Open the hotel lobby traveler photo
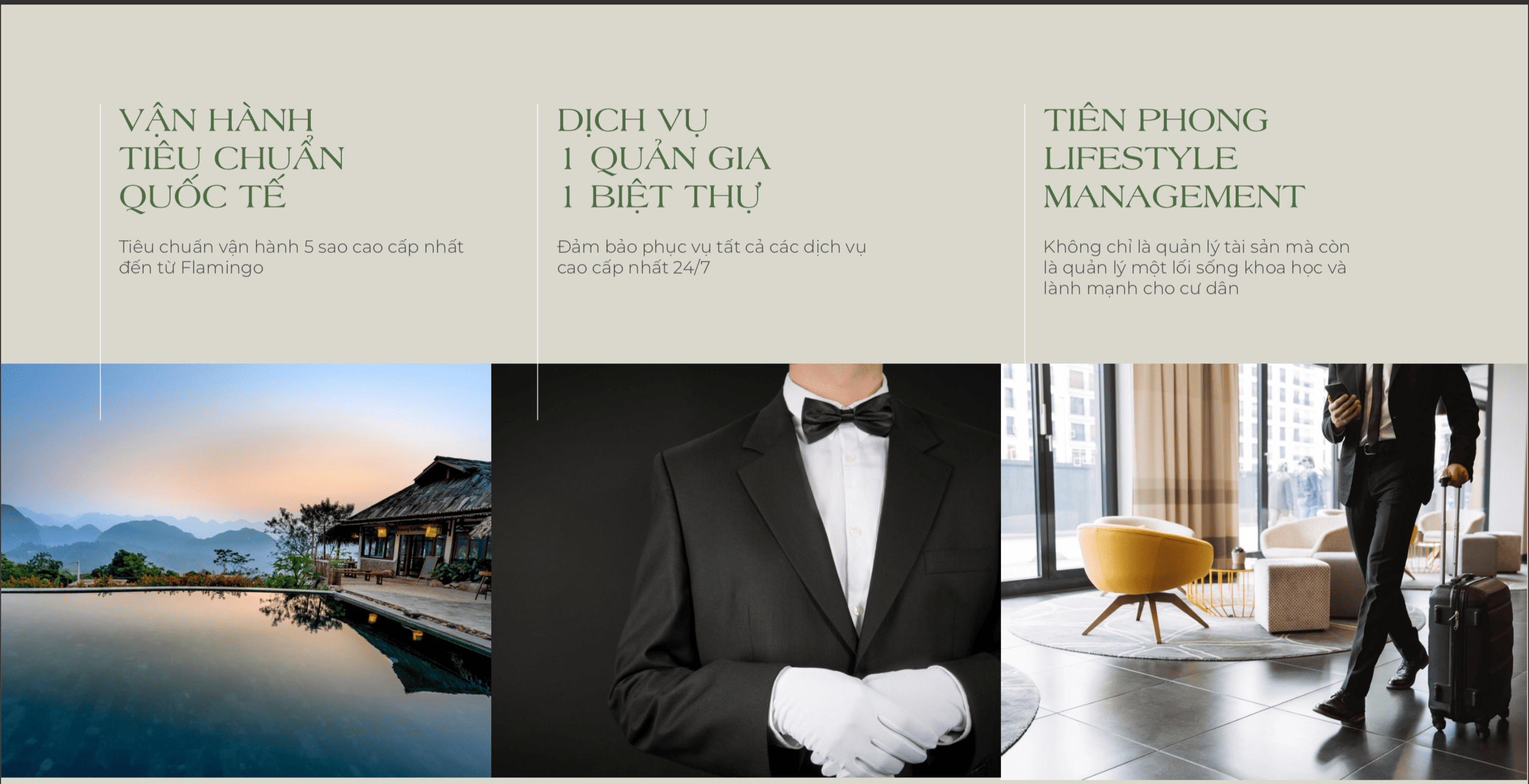The height and width of the screenshot is (784, 1529). tap(1264, 571)
